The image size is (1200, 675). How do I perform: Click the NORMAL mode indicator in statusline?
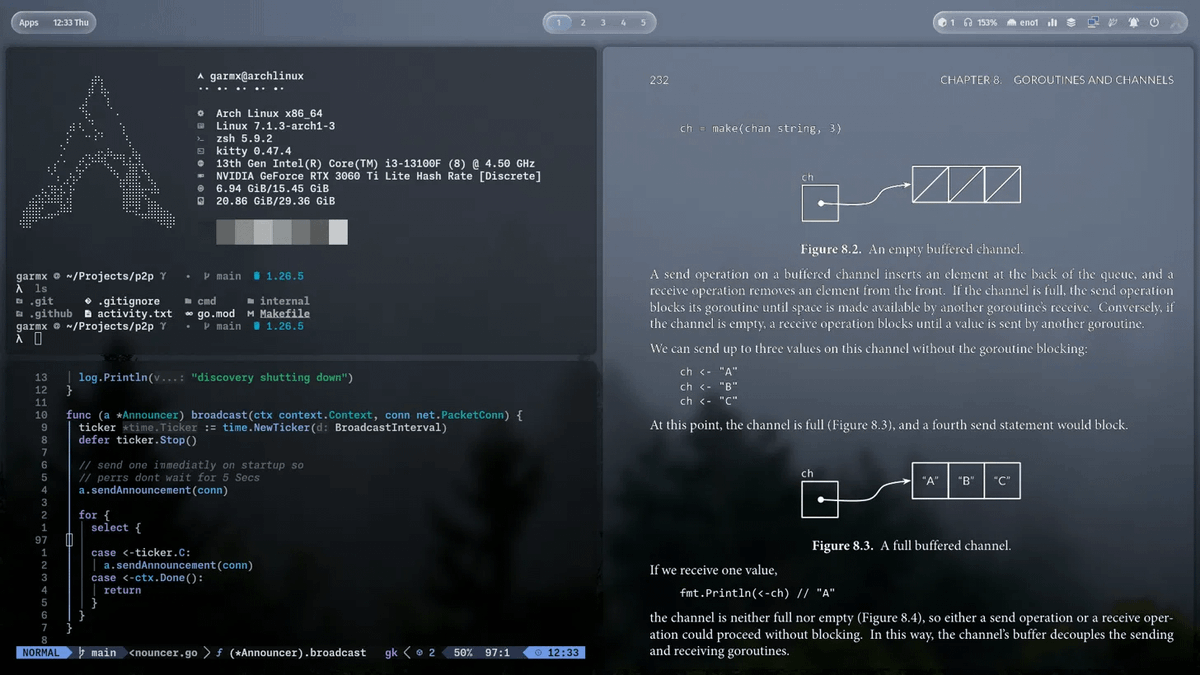click(x=42, y=653)
